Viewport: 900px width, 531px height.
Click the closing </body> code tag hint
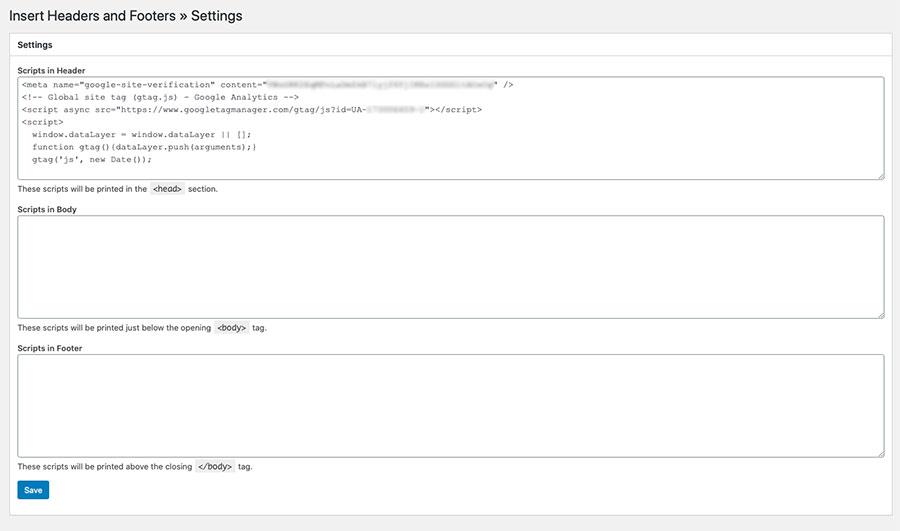215,466
